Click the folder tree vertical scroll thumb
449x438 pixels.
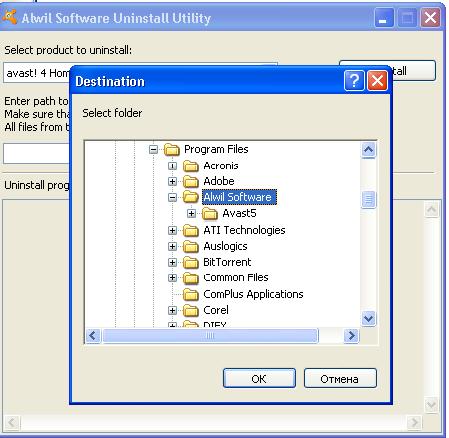click(368, 199)
